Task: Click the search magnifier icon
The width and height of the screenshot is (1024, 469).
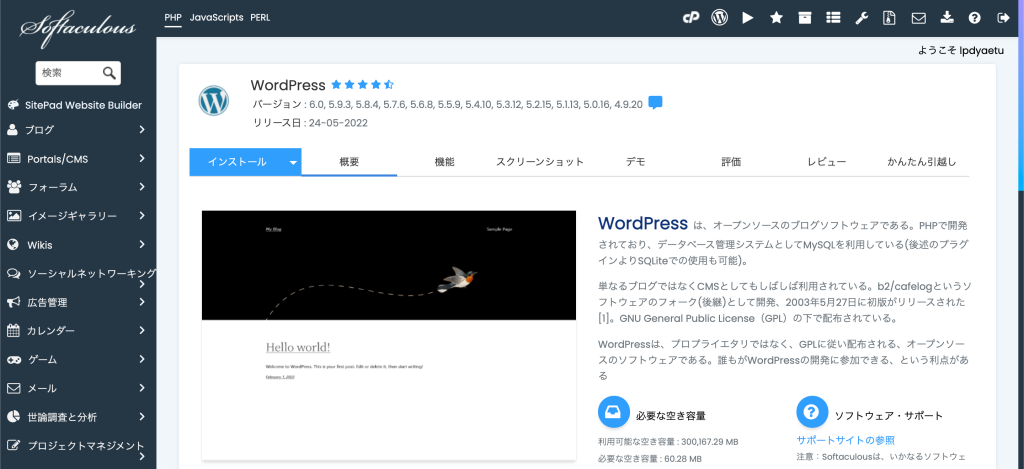Action: click(x=109, y=73)
